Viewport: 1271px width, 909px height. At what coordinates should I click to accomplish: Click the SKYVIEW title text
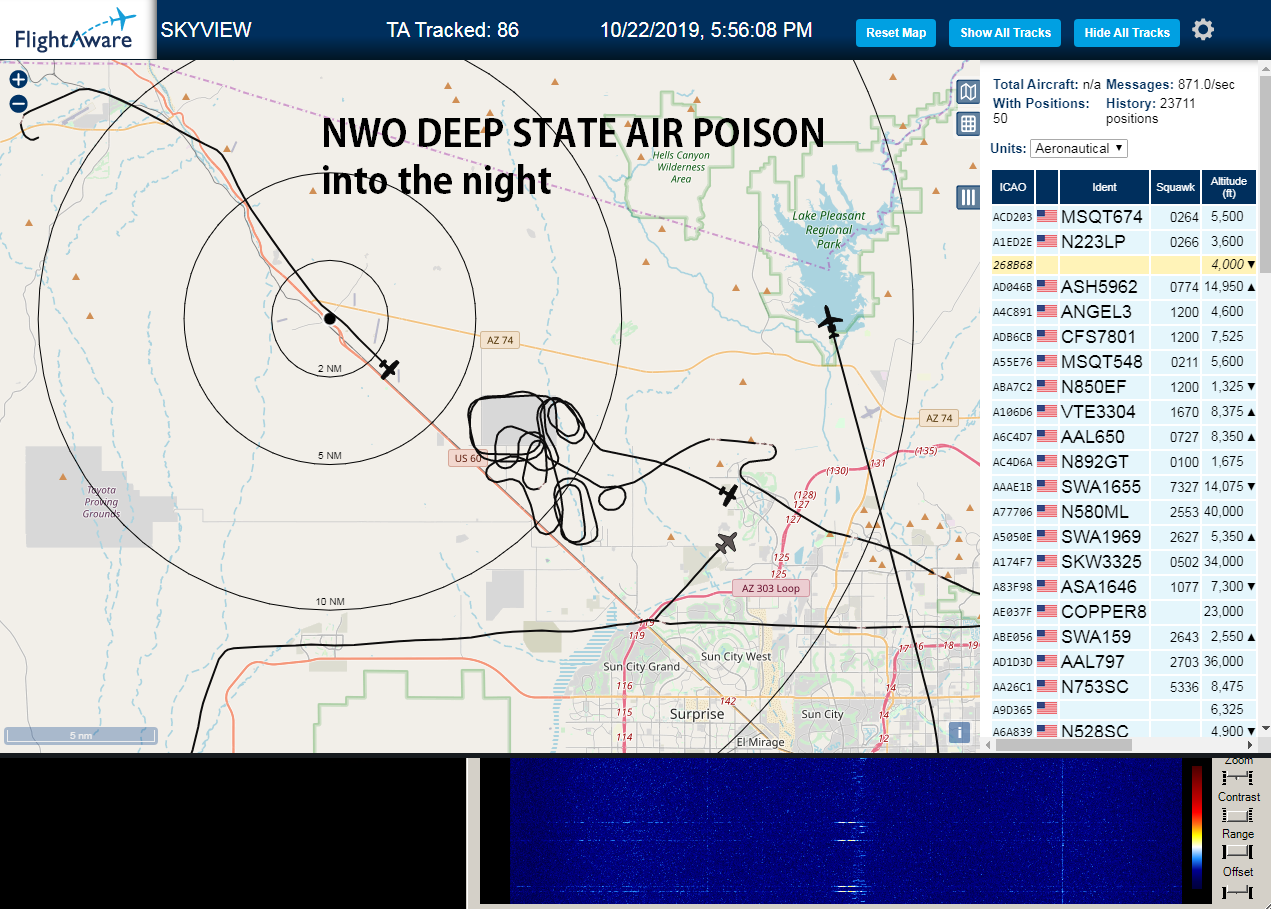pyautogui.click(x=206, y=30)
